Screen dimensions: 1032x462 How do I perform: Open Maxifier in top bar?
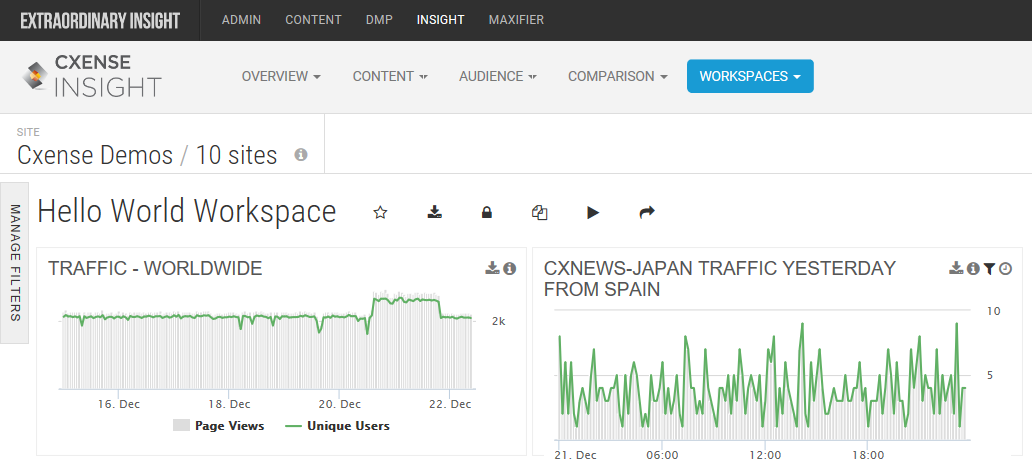(x=516, y=20)
